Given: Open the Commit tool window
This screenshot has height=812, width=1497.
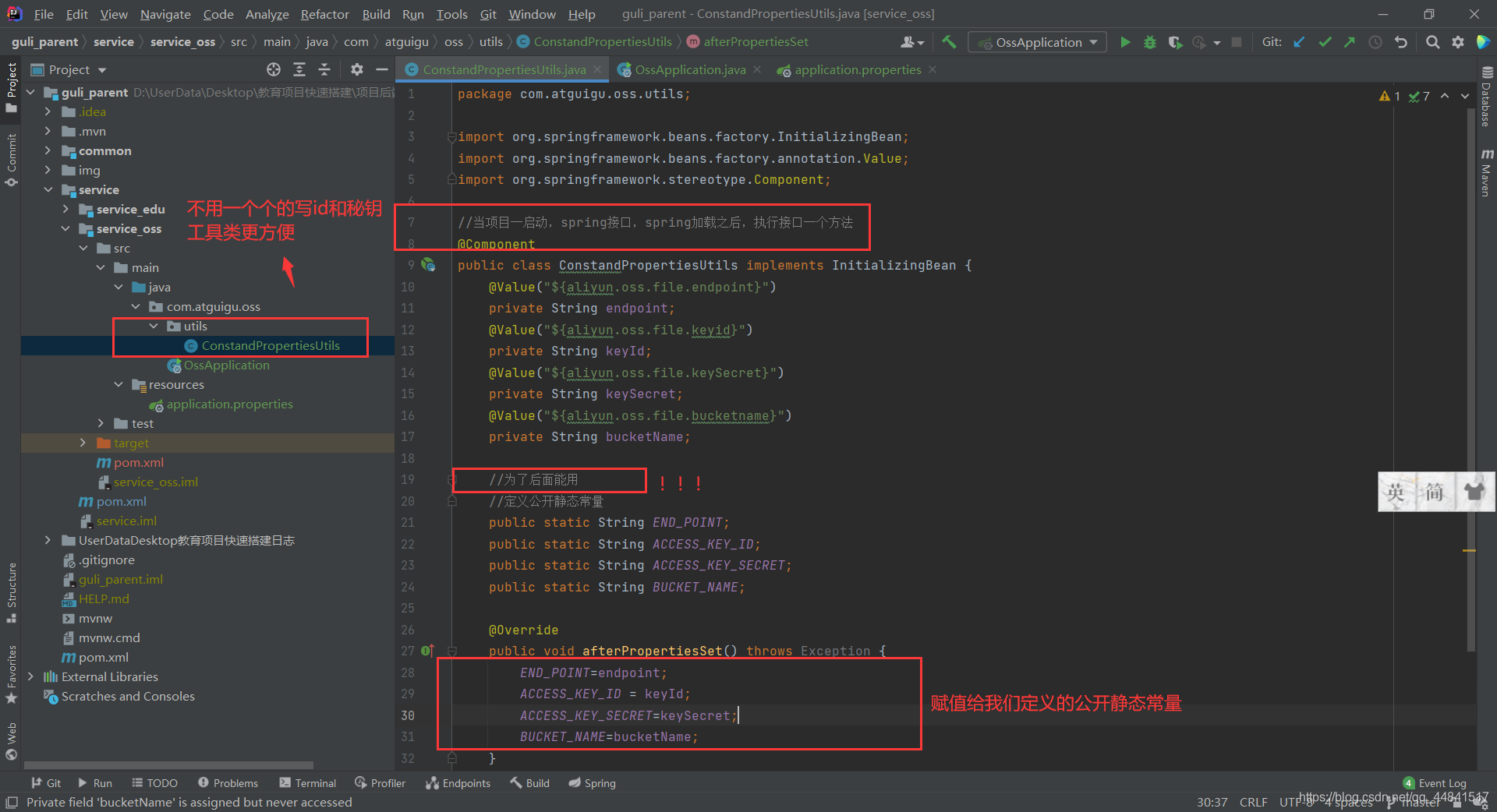Looking at the screenshot, I should click(11, 160).
